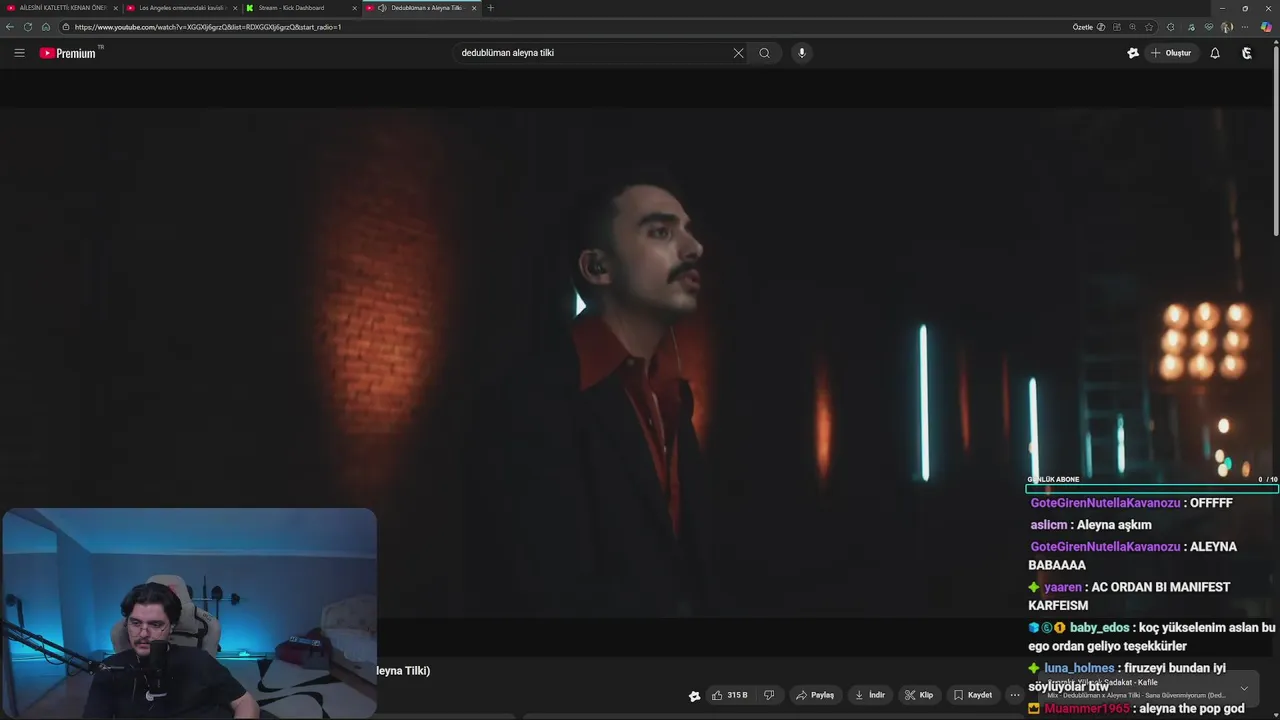
Task: Open the Copilot icon in the browser toolbar
Action: tap(1266, 27)
